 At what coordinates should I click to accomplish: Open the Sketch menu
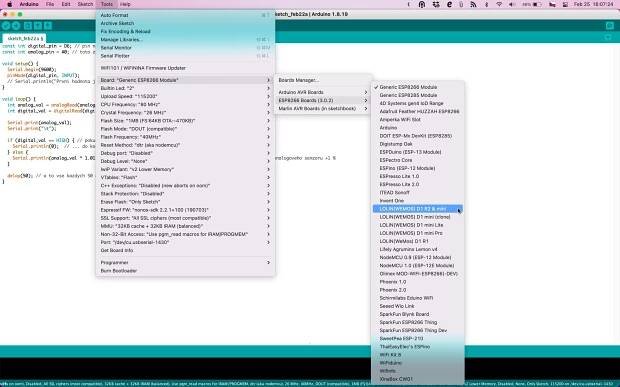point(85,4)
